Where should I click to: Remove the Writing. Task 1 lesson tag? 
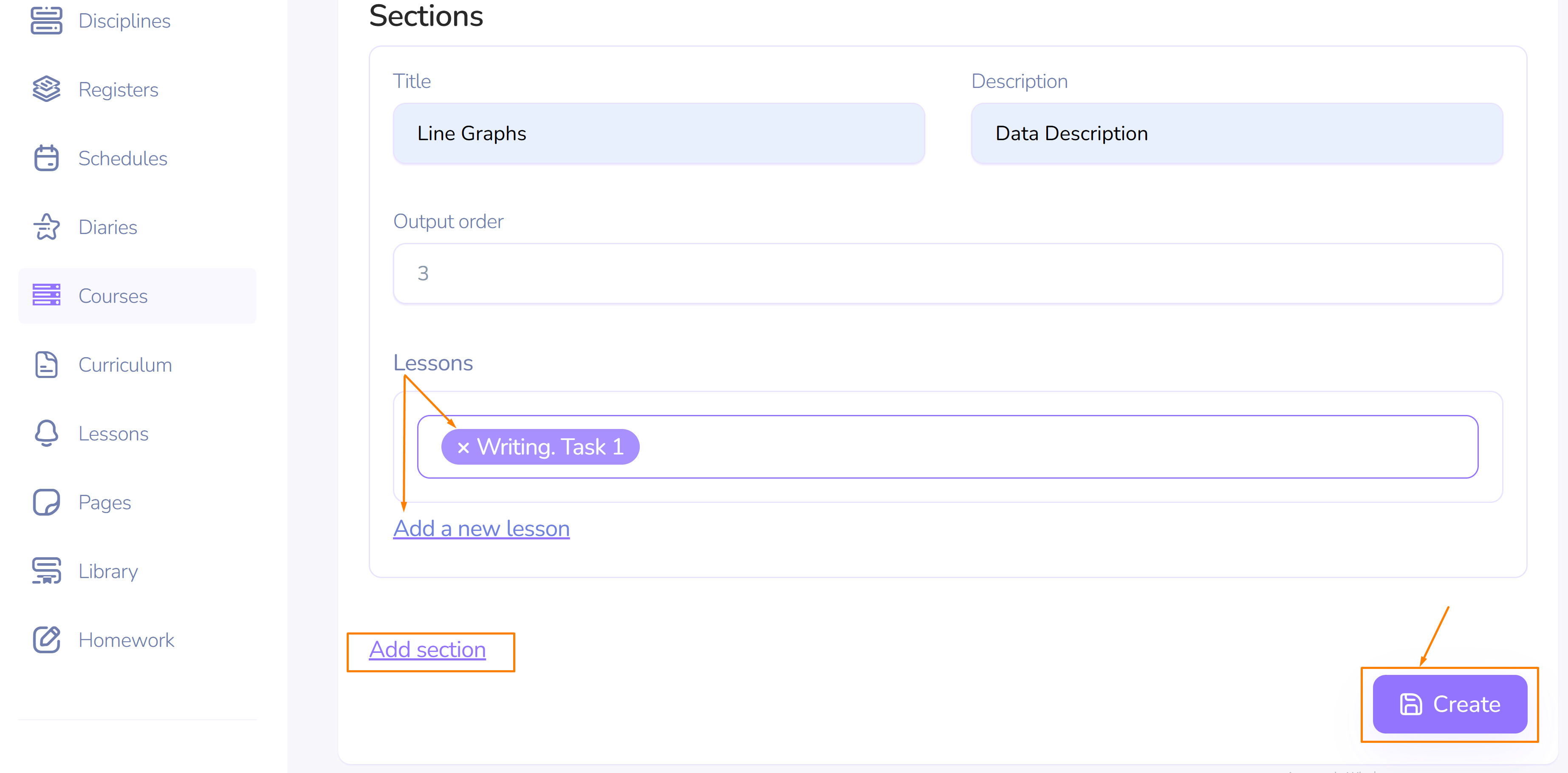coord(463,447)
